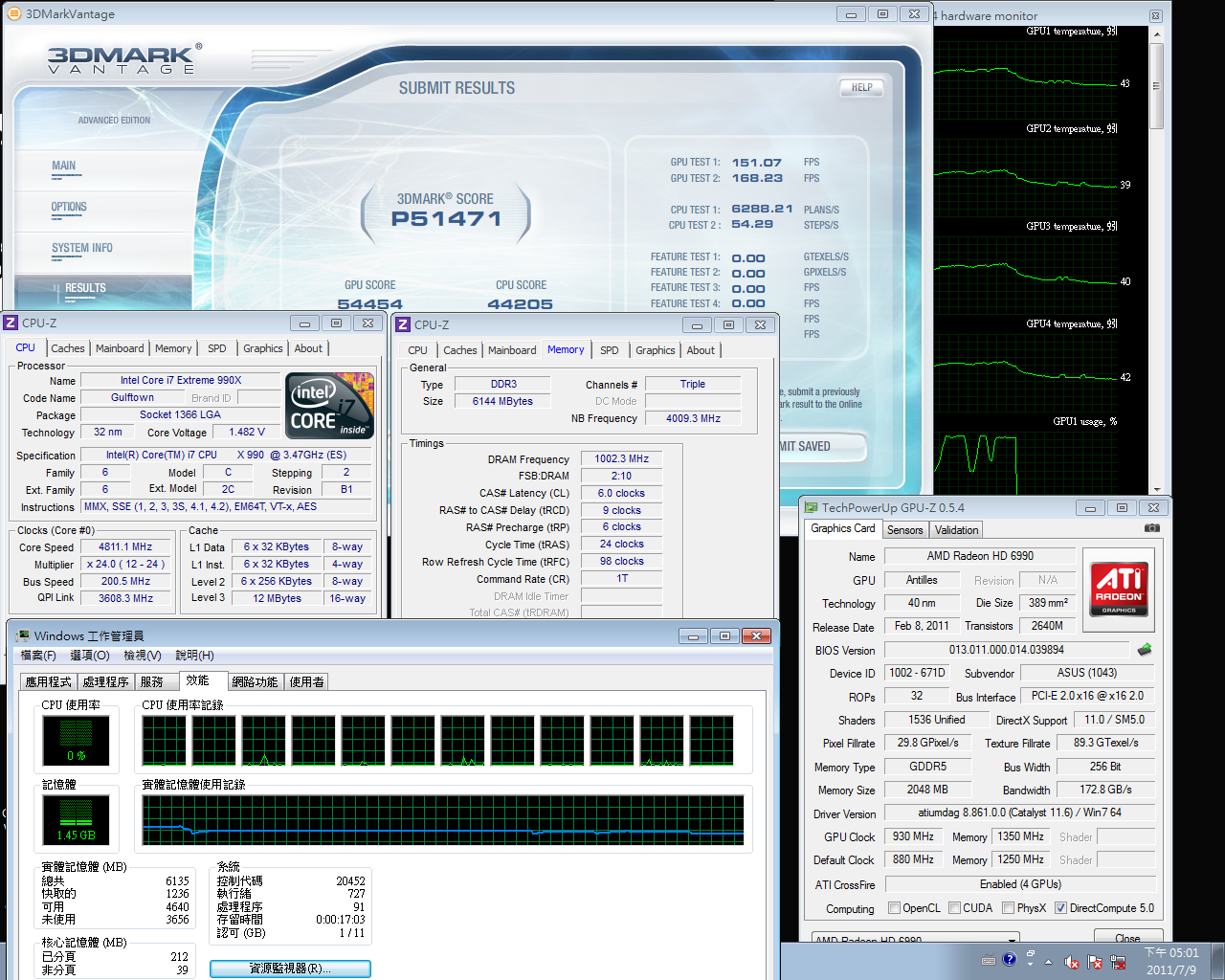Click memory gauge showing 1.45 GB
Image resolution: width=1225 pixels, height=980 pixels.
(x=76, y=819)
